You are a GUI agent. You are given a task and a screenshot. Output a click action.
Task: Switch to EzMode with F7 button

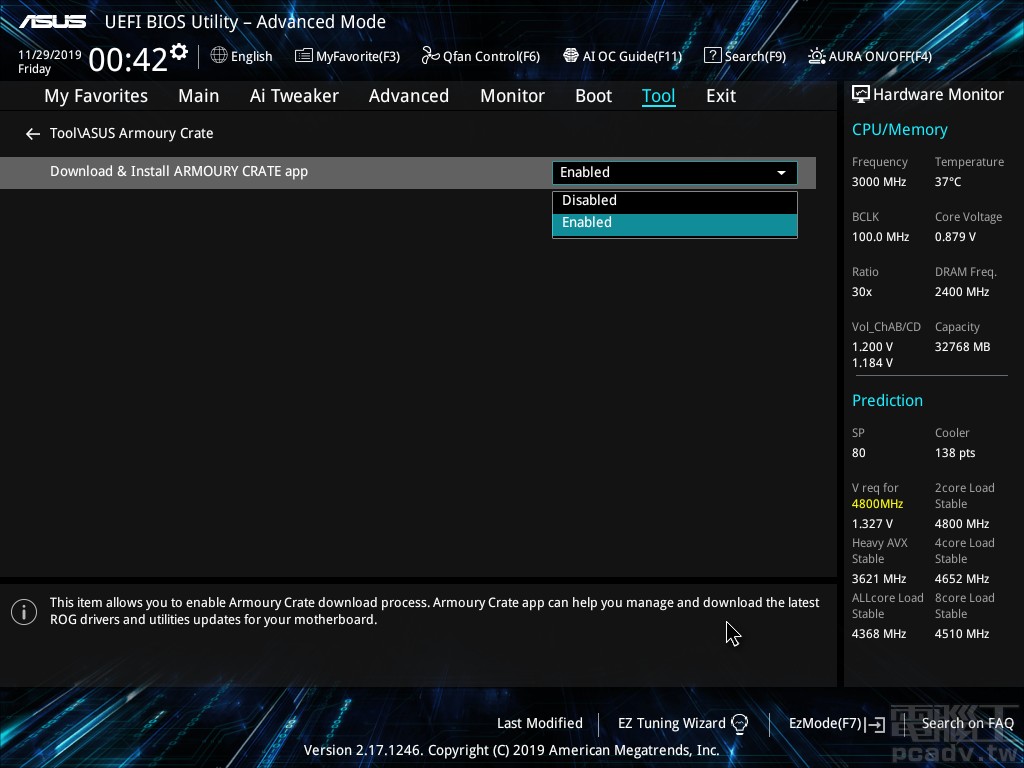point(836,723)
